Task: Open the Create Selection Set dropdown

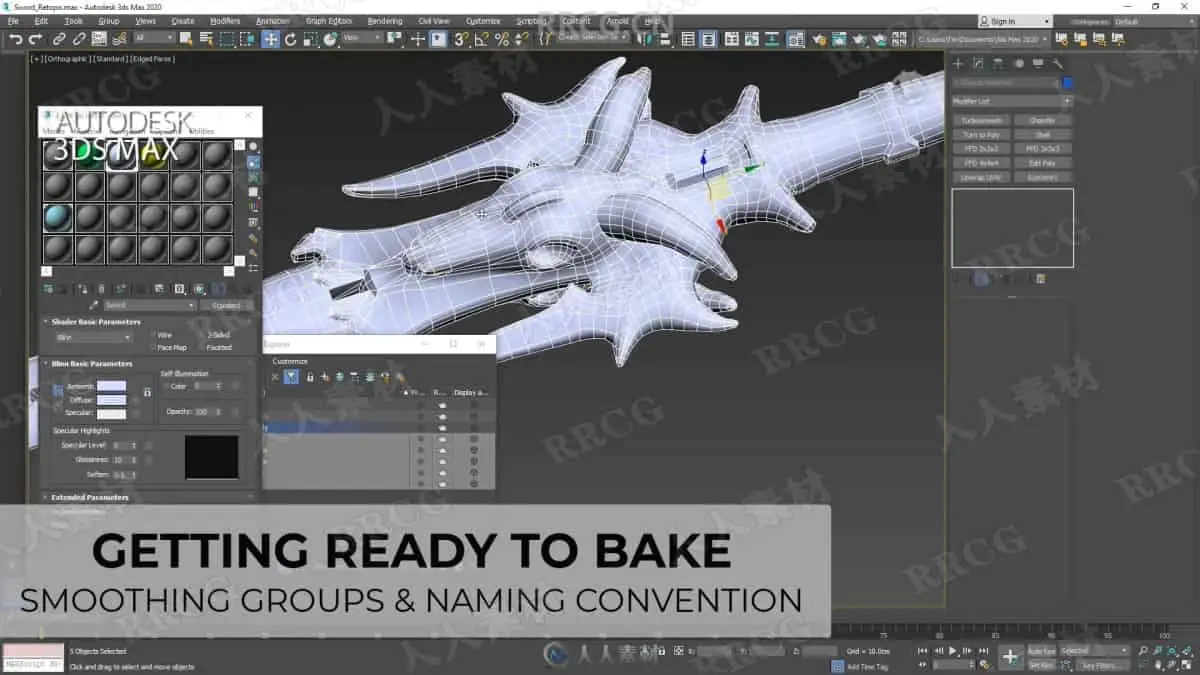Action: pos(594,38)
